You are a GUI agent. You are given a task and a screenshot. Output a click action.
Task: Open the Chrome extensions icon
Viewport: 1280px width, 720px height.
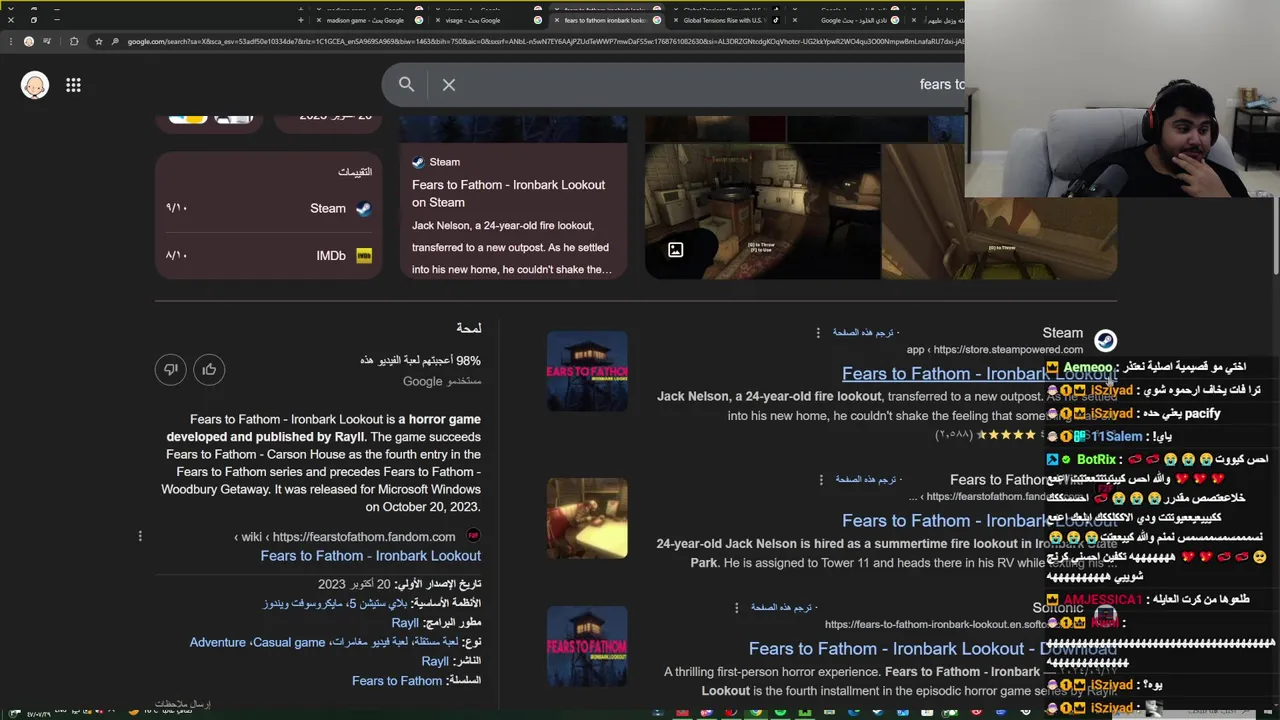point(74,41)
